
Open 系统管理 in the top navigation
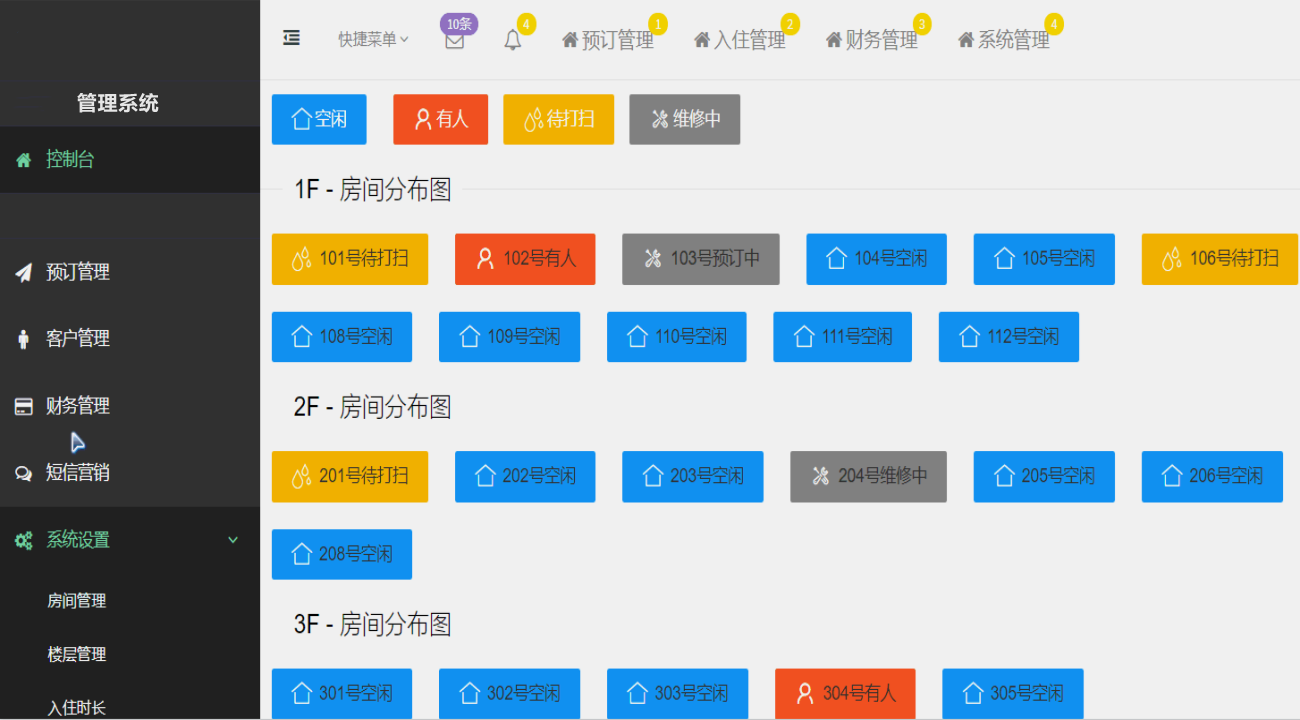pos(1004,40)
